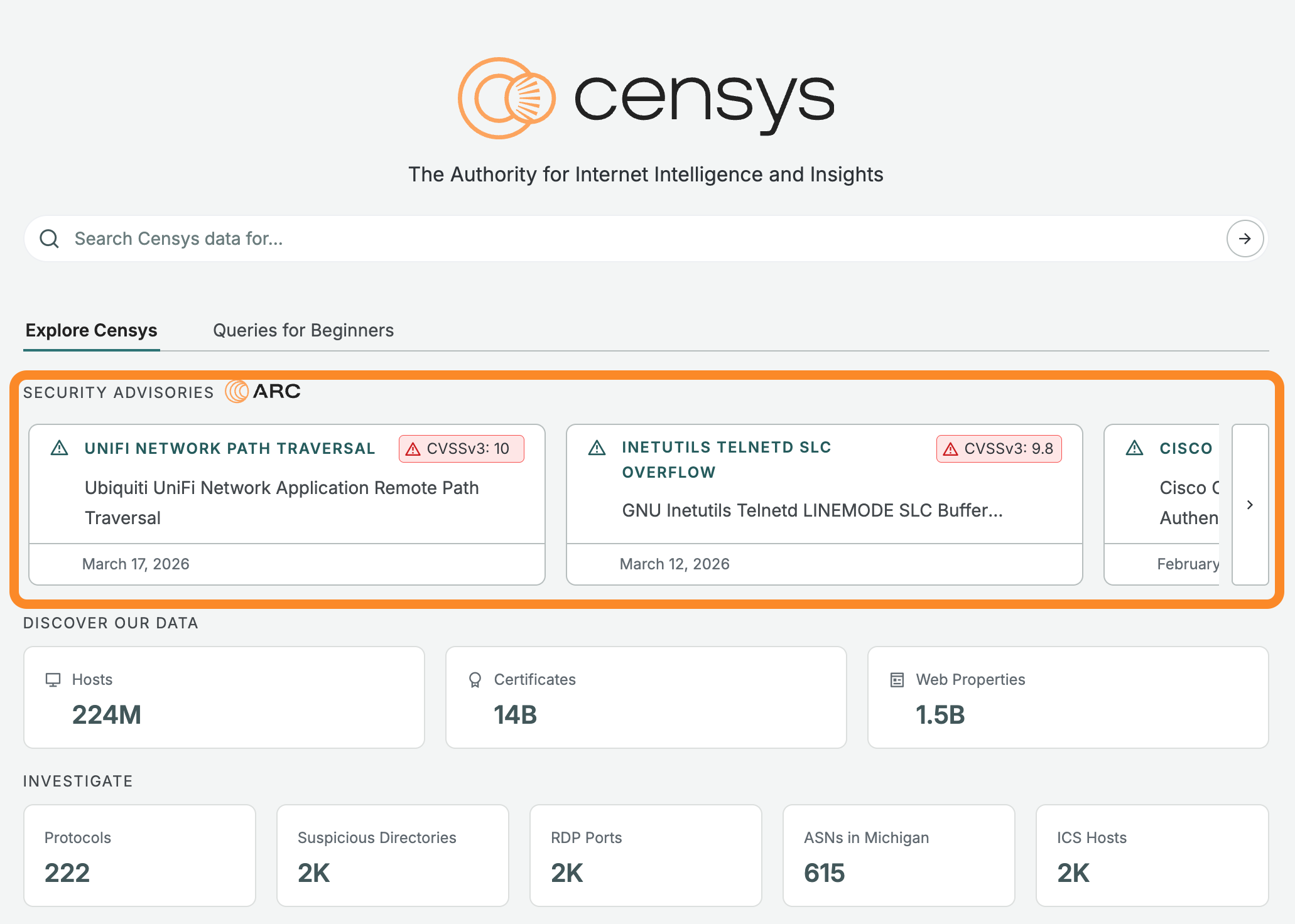This screenshot has width=1295, height=924.
Task: Switch to Queries for Beginners tab
Action: point(303,330)
